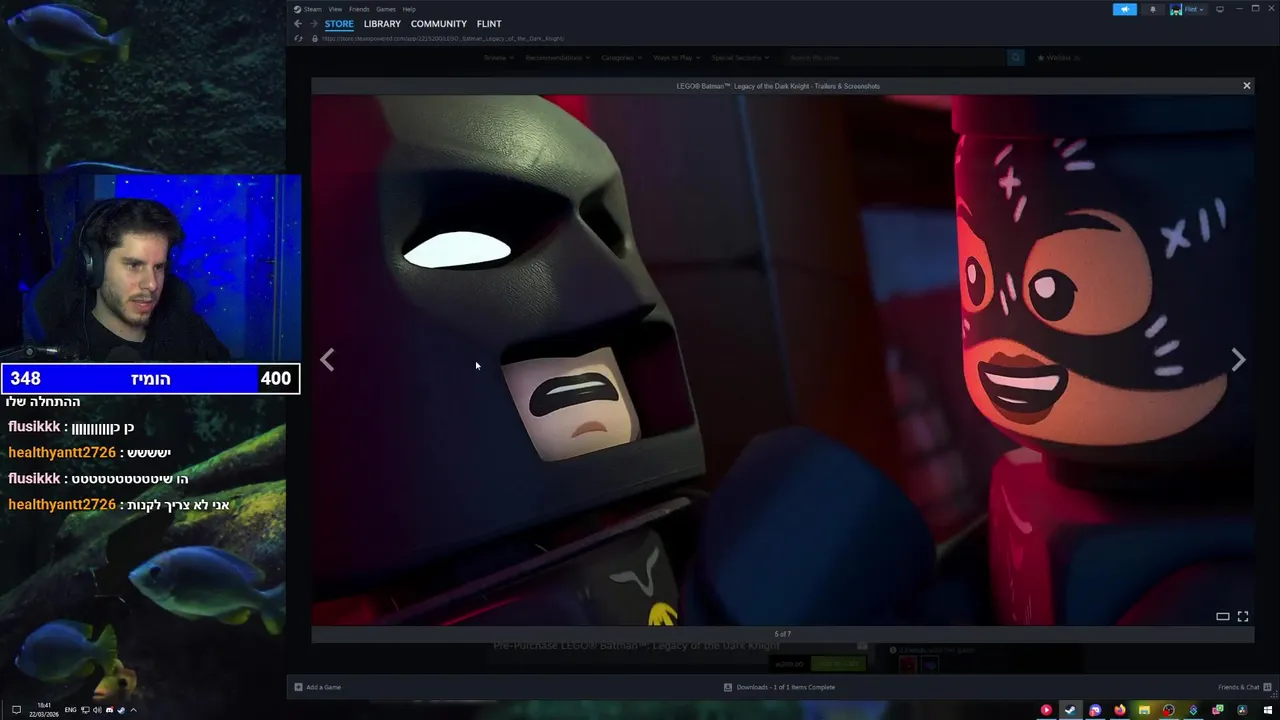Viewport: 1280px width, 720px height.
Task: Open the FLINT profile tab
Action: tap(489, 24)
